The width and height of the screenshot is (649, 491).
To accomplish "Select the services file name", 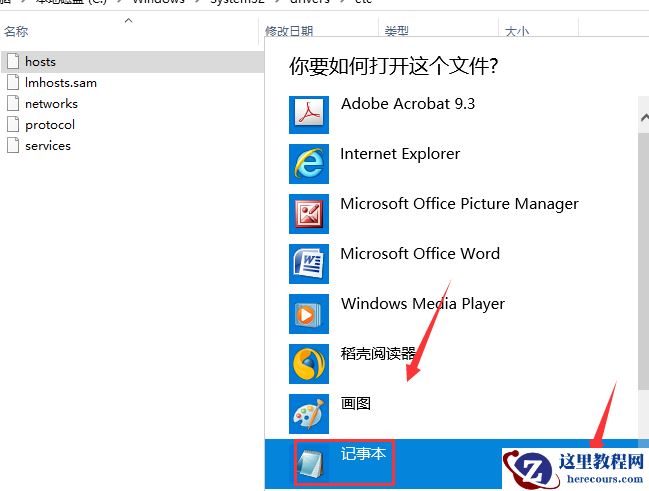I will (48, 146).
